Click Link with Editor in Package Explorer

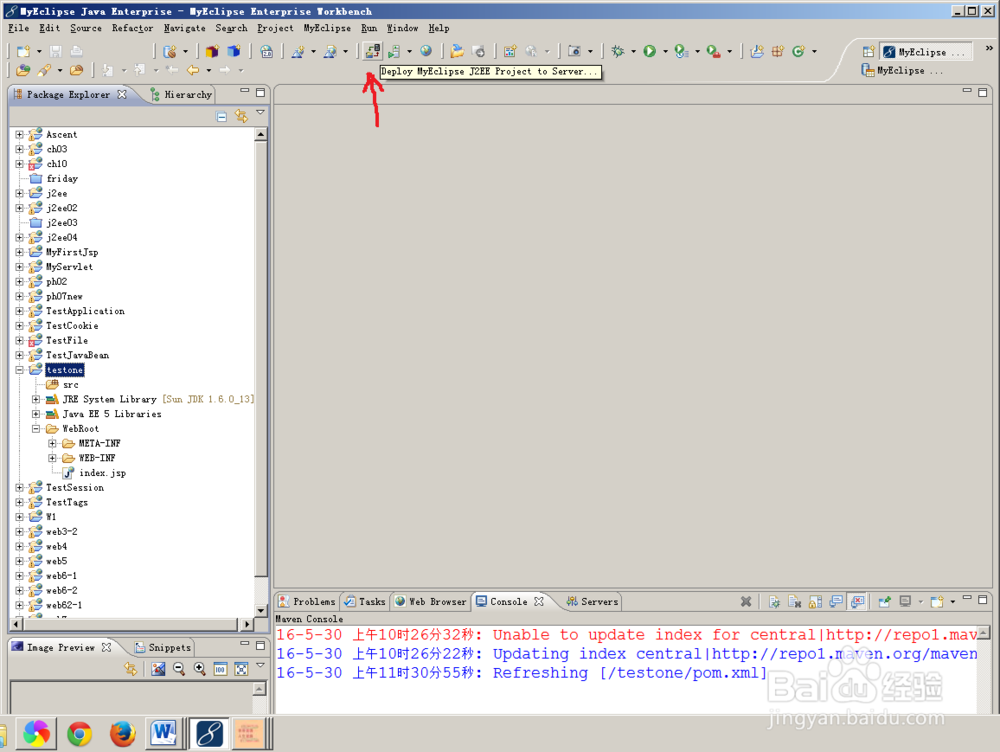(x=241, y=116)
